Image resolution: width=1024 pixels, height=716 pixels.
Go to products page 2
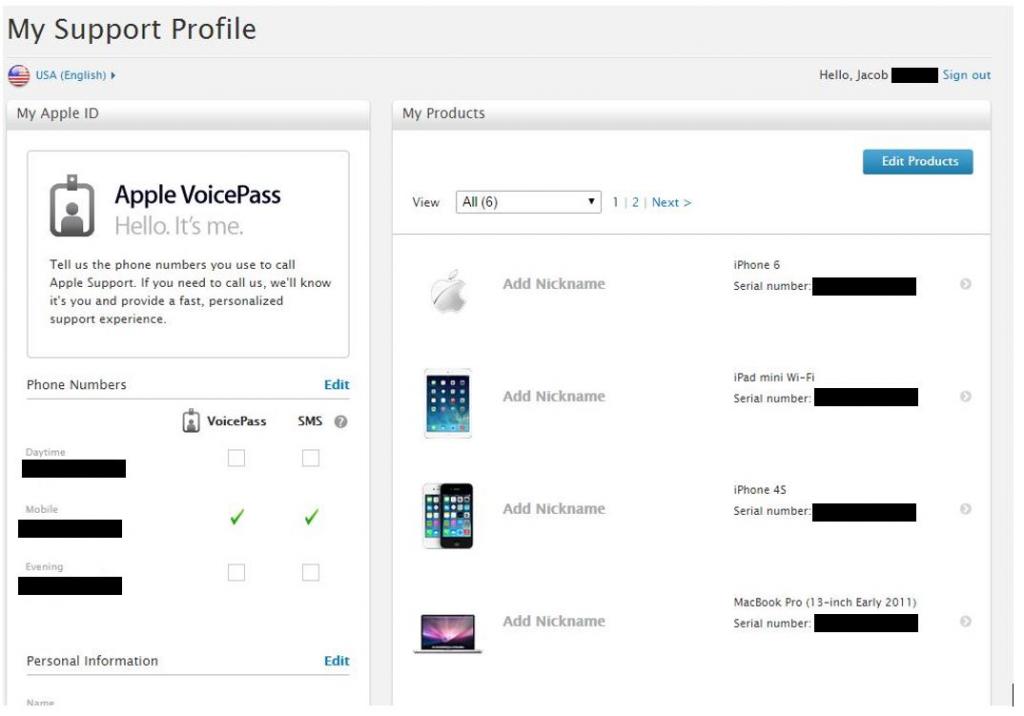point(635,203)
